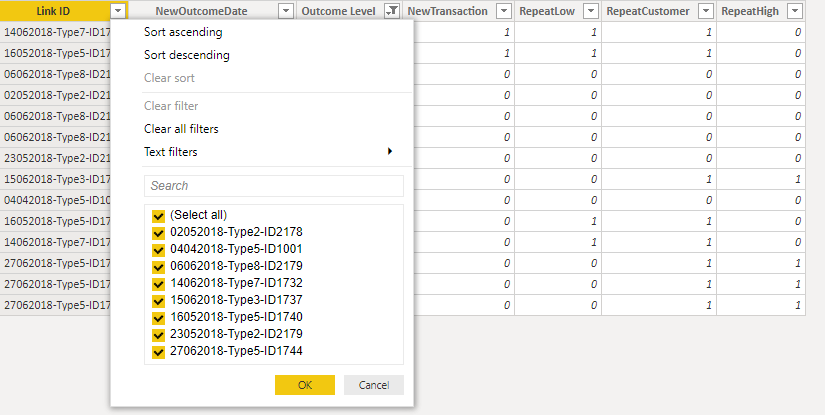Select the RepeatCustomer column header
Screen dimensions: 825x415
coord(648,11)
